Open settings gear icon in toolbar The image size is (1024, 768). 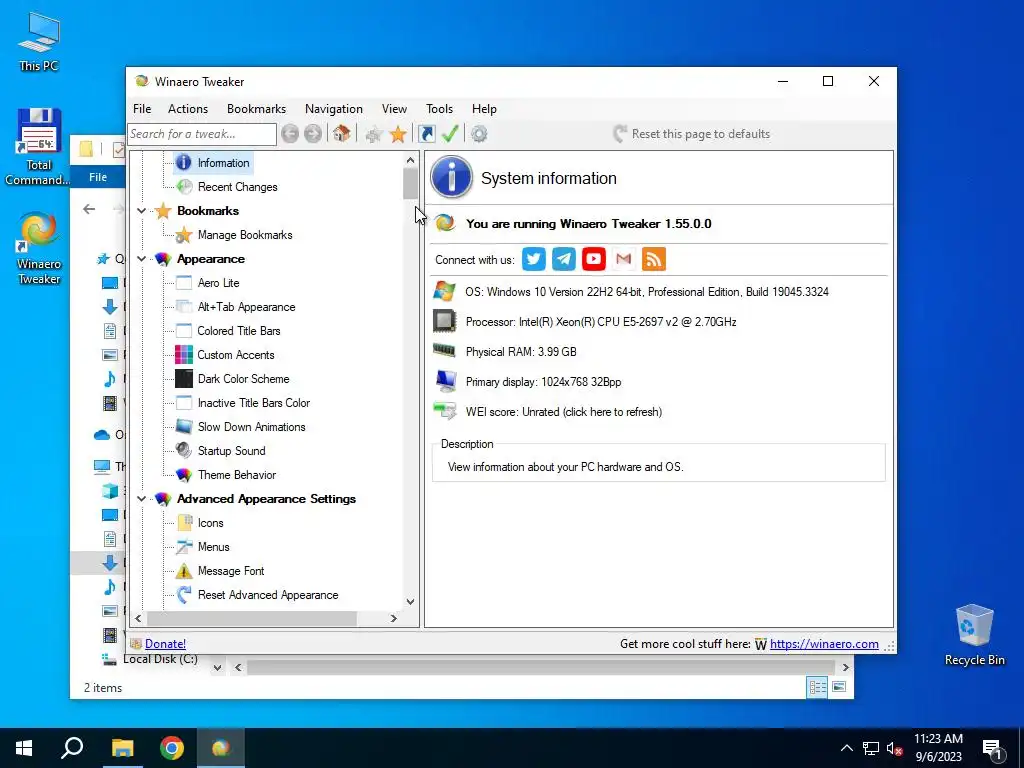pyautogui.click(x=479, y=134)
